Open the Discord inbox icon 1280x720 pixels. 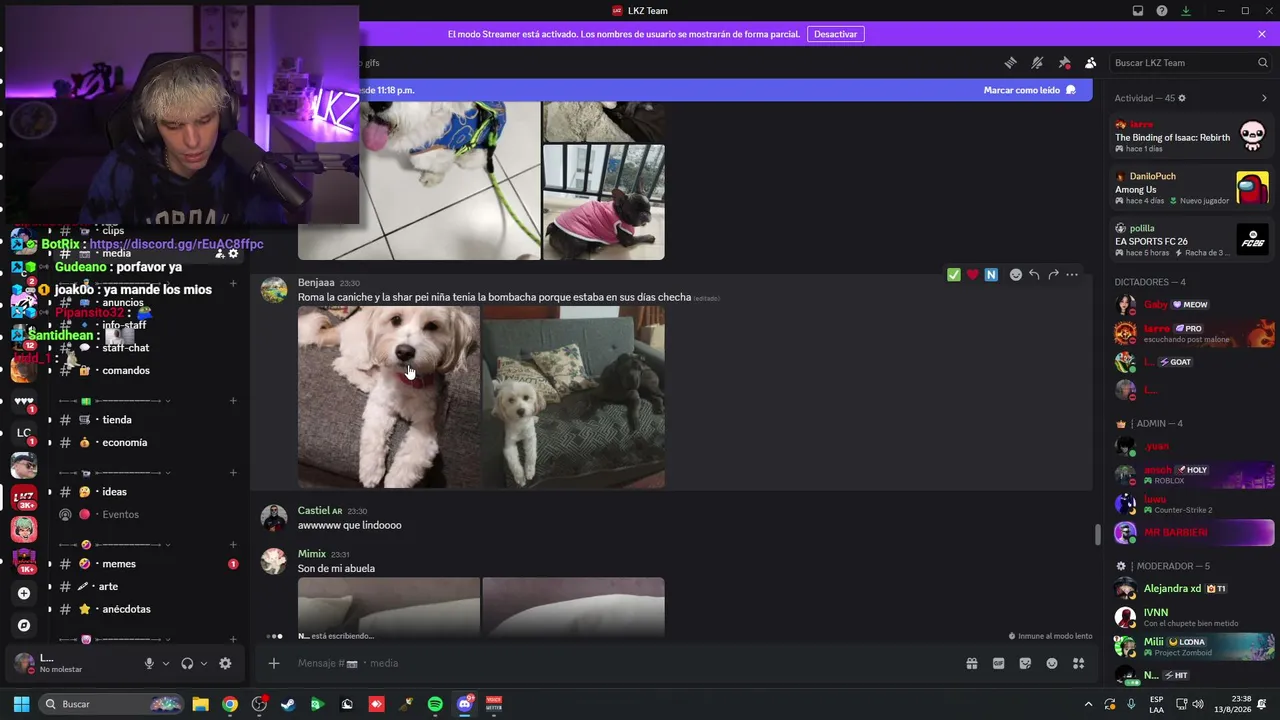pyautogui.click(x=1138, y=11)
